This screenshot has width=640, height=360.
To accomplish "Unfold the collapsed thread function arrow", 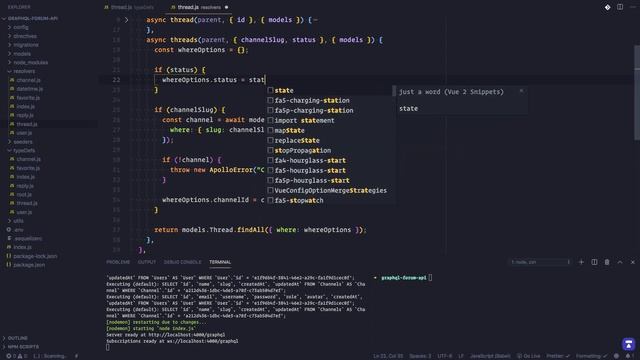I will pyautogui.click(x=127, y=20).
